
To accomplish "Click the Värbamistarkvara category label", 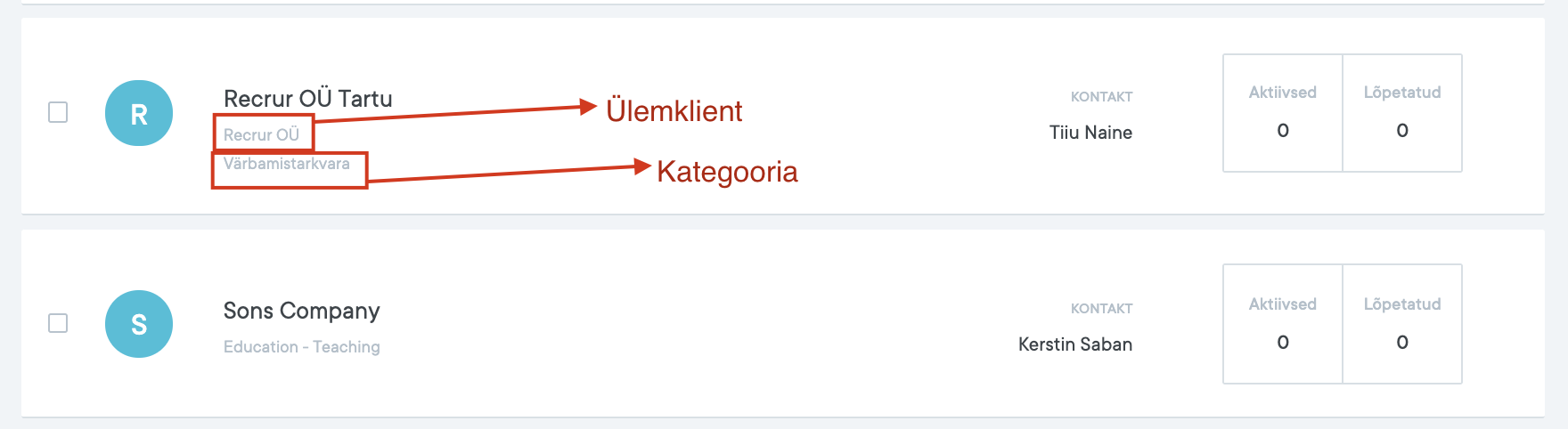I will coord(286,164).
